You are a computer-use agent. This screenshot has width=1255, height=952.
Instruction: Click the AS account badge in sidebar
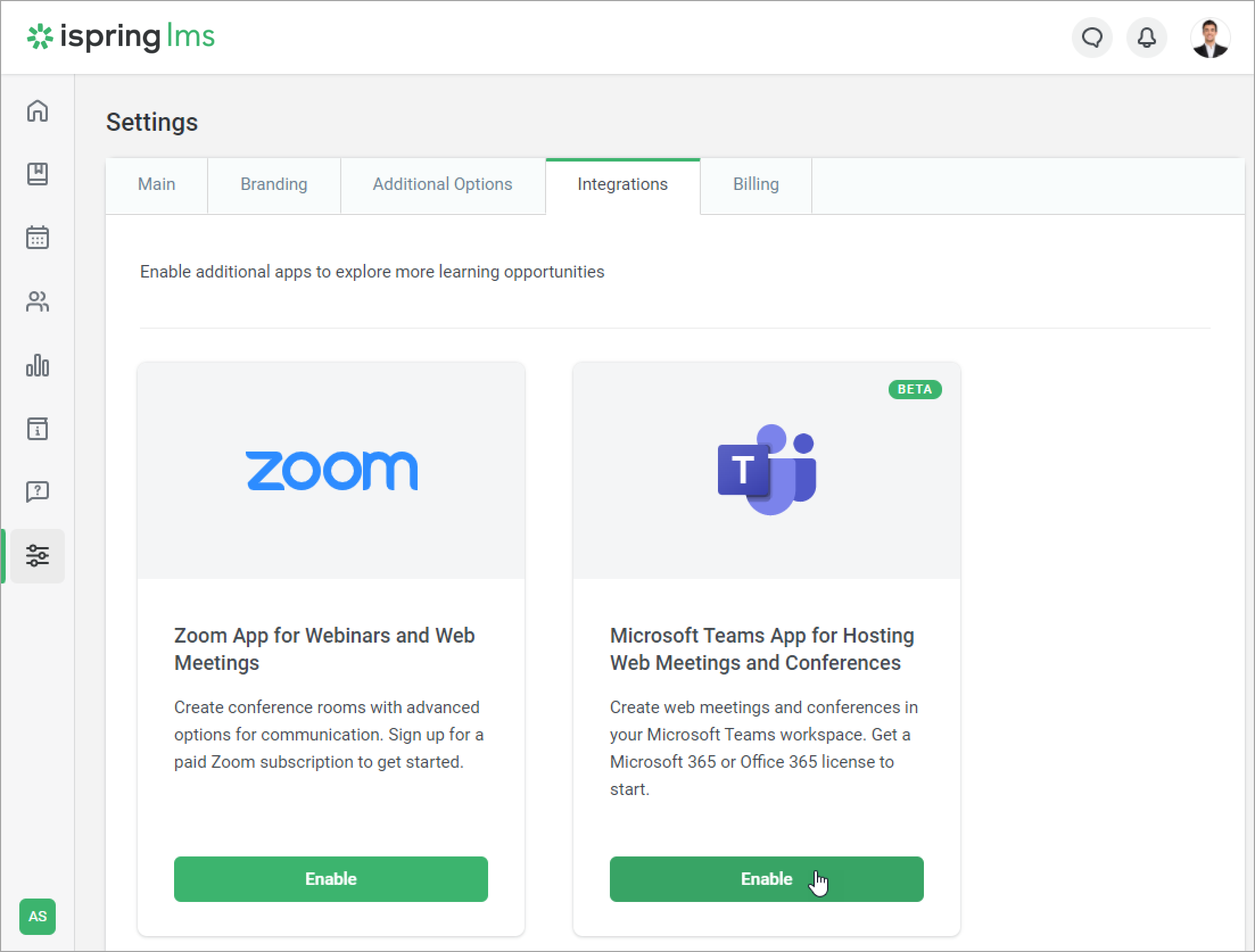point(38,916)
